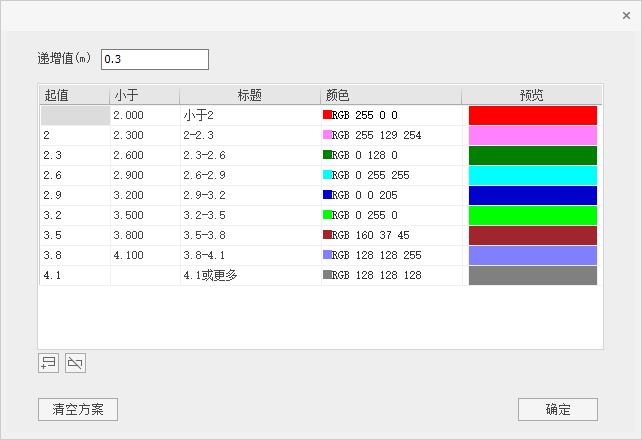This screenshot has height=440, width=642.
Task: Click the 清空方案 button
Action: point(78,409)
